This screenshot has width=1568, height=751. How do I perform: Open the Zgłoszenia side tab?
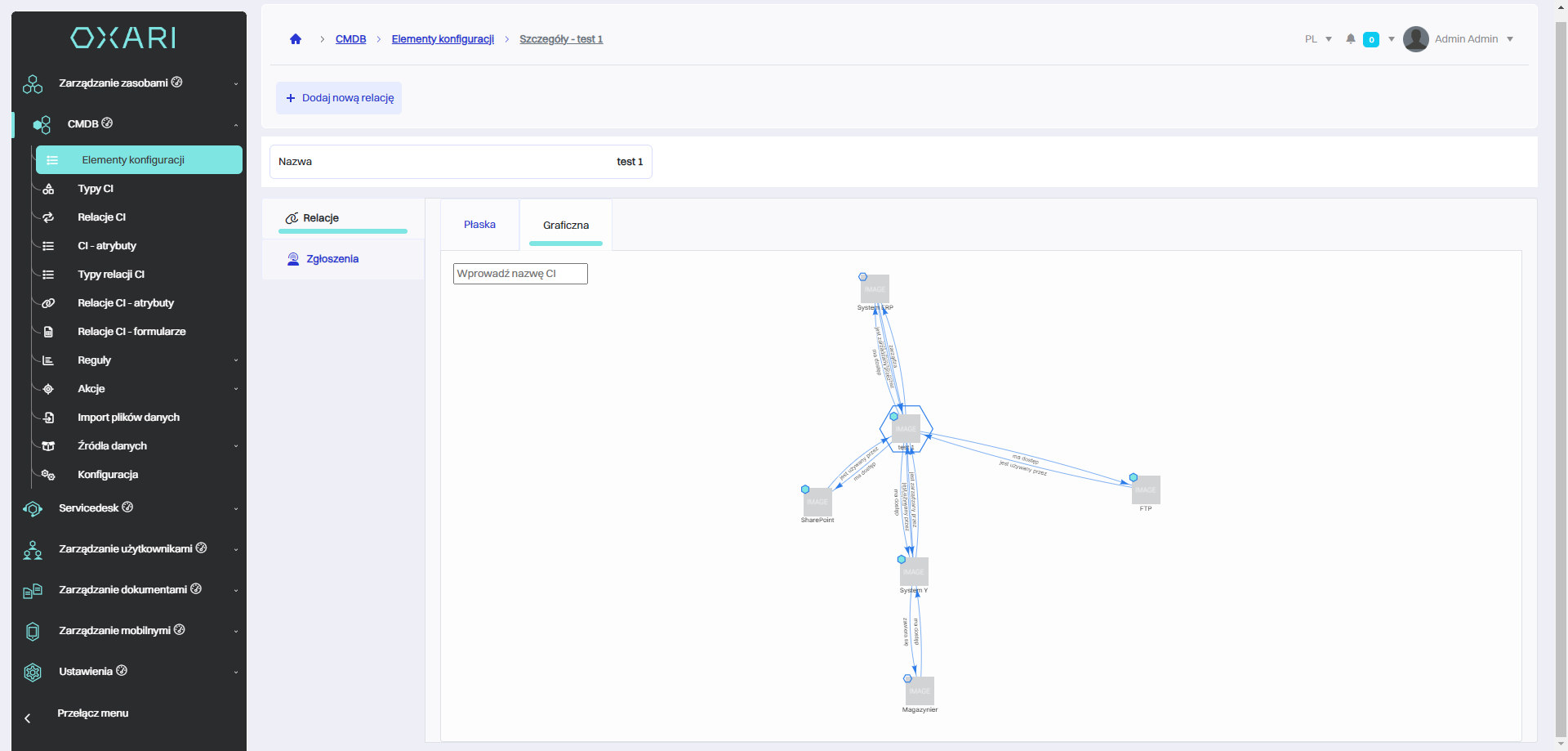332,259
